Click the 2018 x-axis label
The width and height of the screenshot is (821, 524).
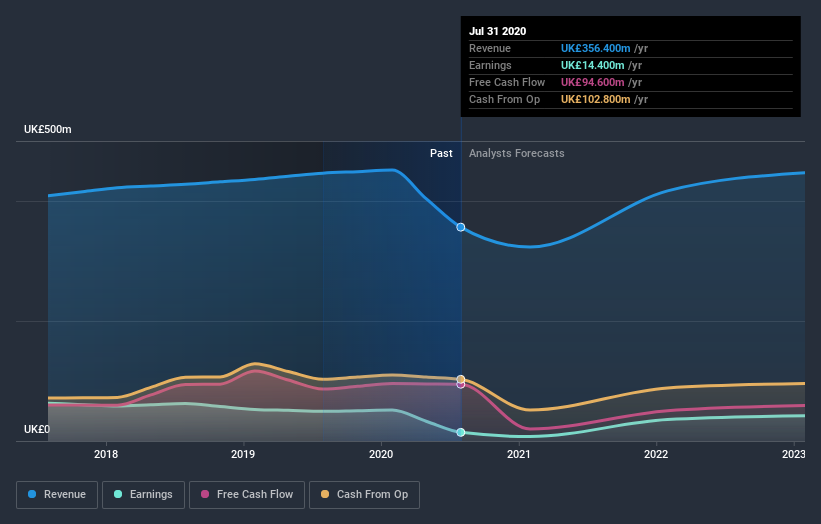pos(106,454)
